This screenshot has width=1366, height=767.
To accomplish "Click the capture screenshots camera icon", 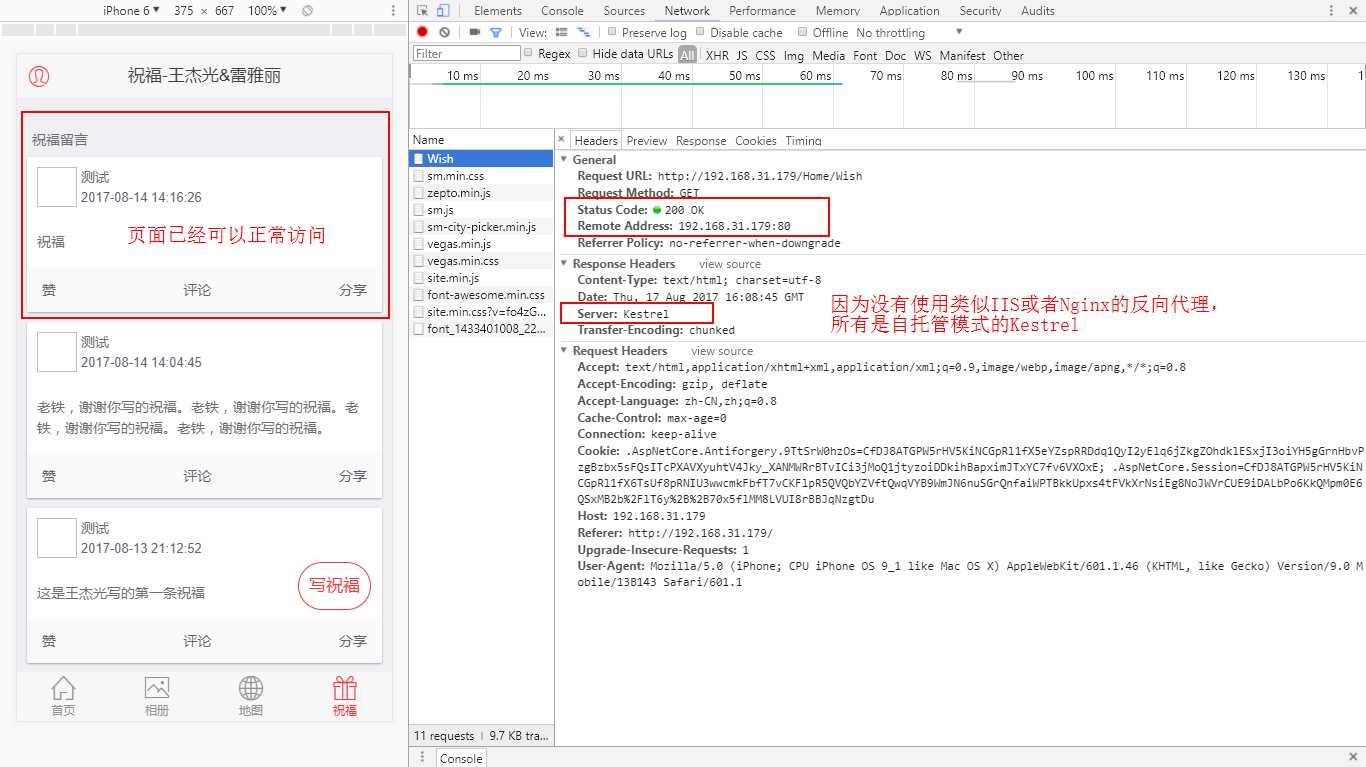I will (x=475, y=32).
